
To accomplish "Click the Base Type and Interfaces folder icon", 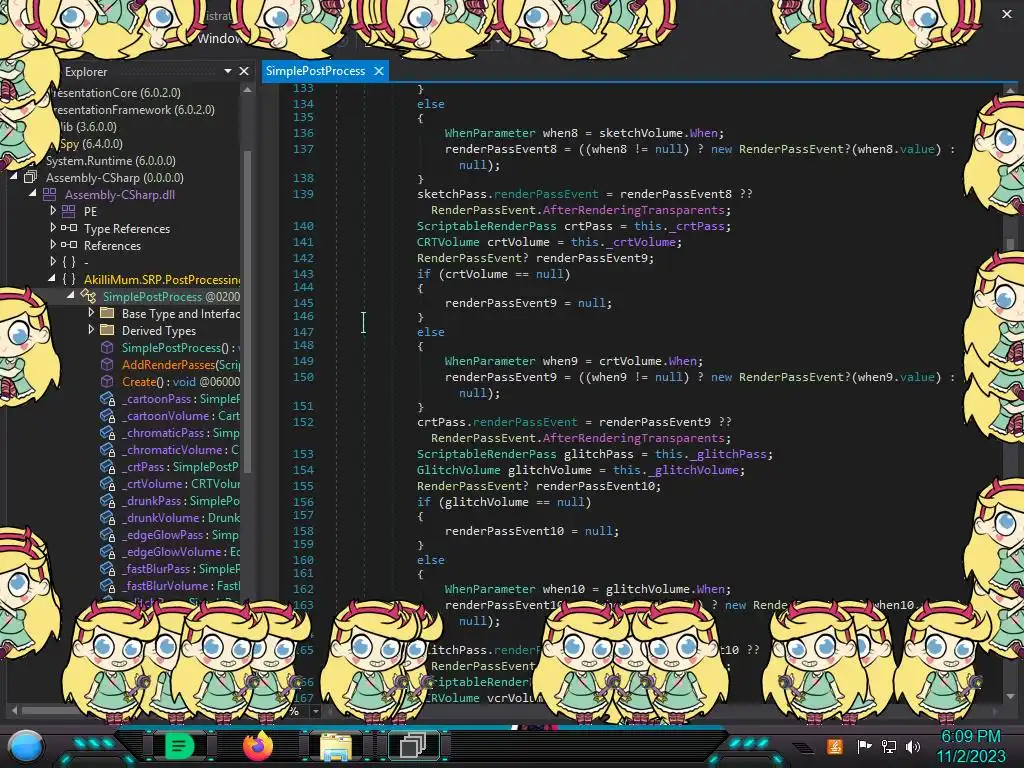I will pyautogui.click(x=107, y=313).
